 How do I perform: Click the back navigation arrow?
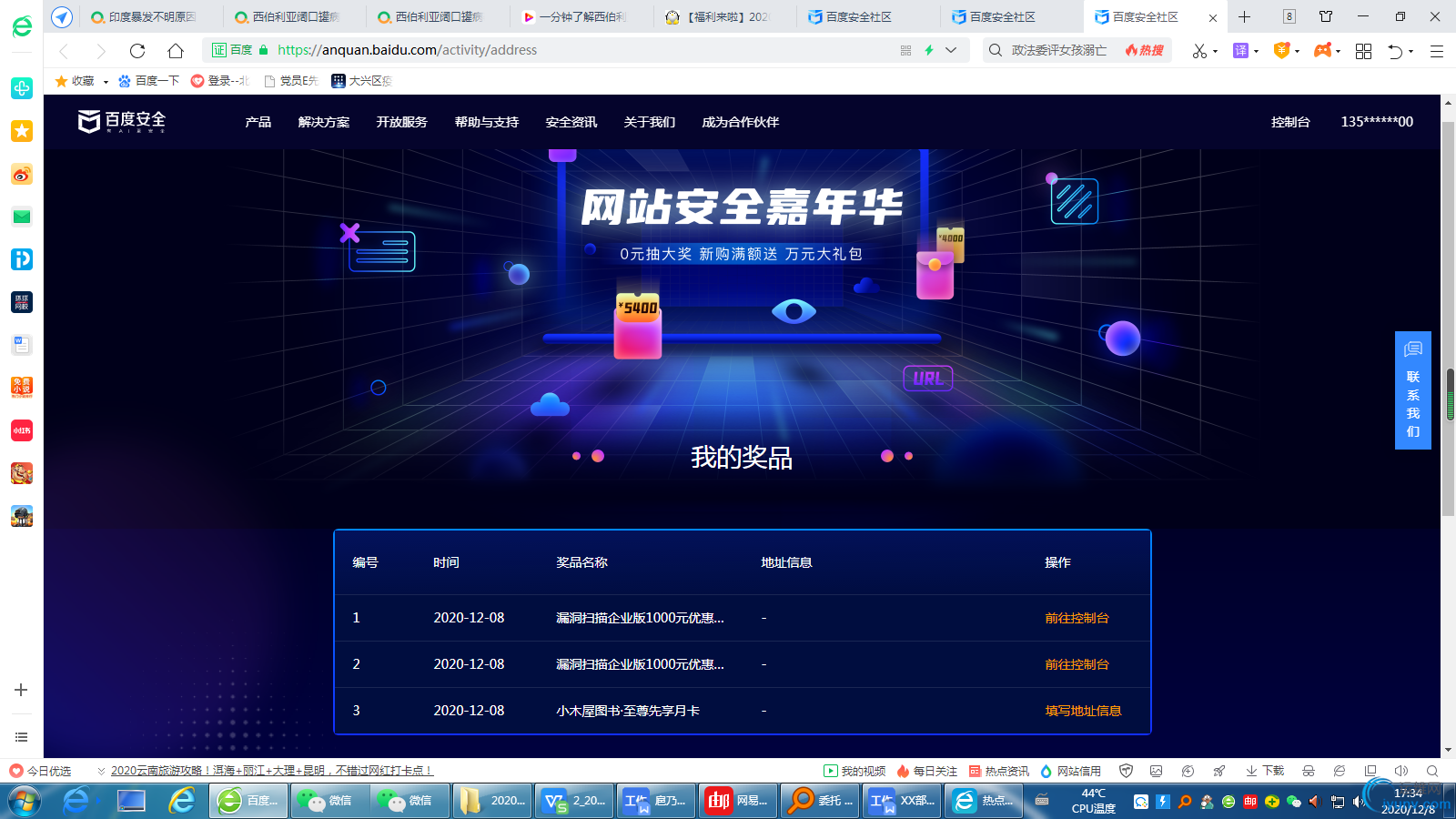(x=64, y=50)
